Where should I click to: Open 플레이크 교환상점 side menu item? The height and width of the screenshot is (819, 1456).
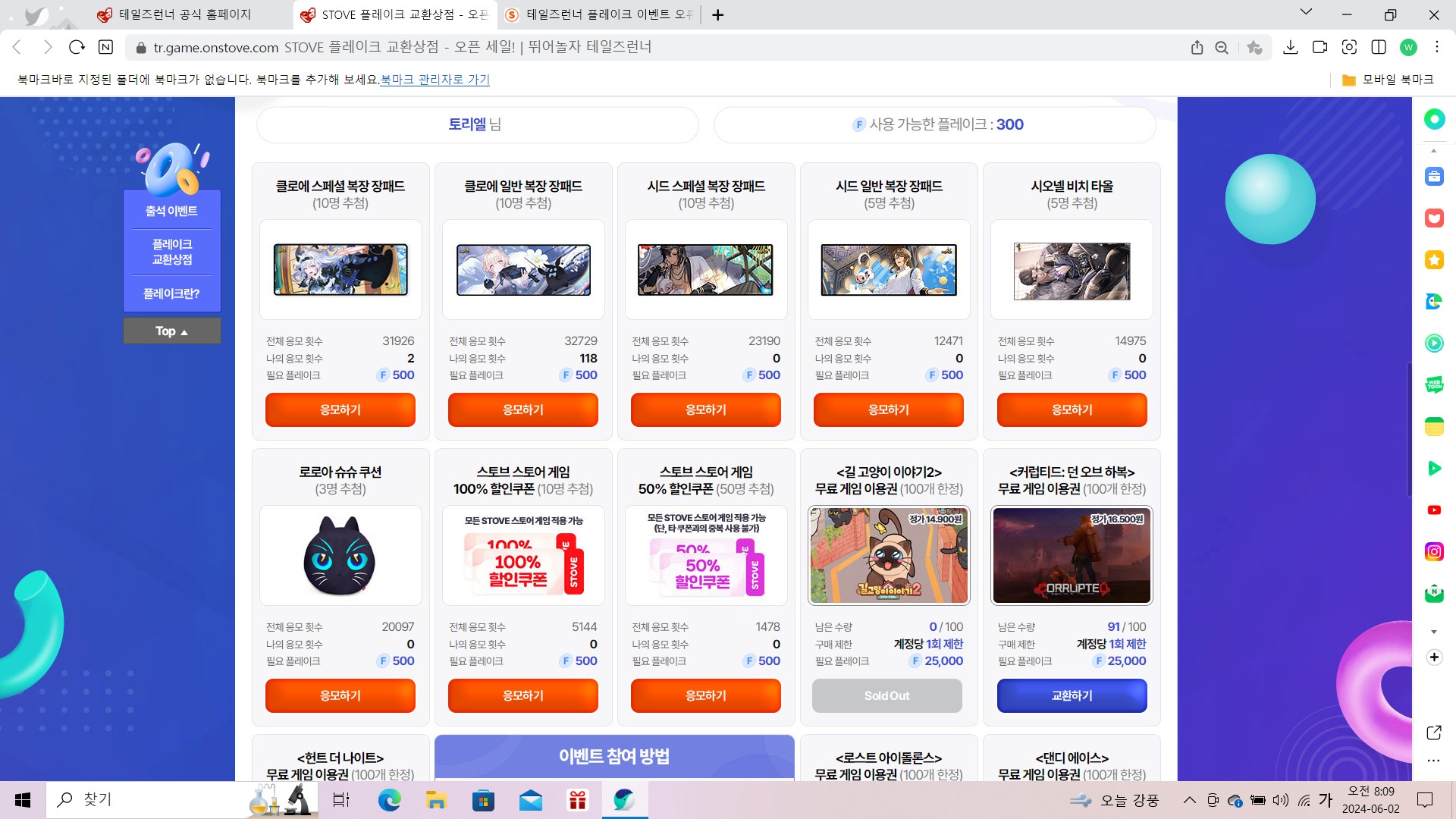coord(172,252)
